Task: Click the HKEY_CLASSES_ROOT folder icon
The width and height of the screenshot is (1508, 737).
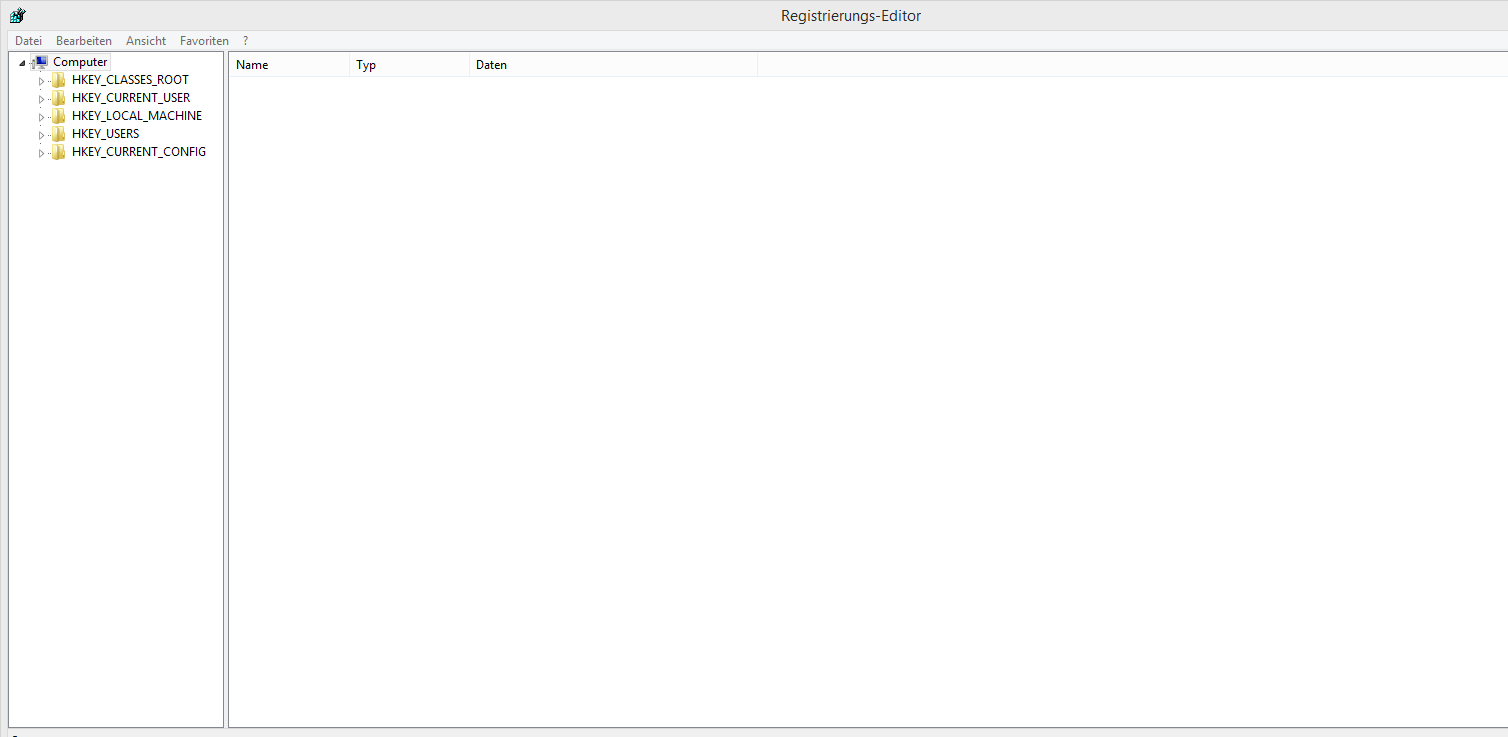Action: (59, 80)
